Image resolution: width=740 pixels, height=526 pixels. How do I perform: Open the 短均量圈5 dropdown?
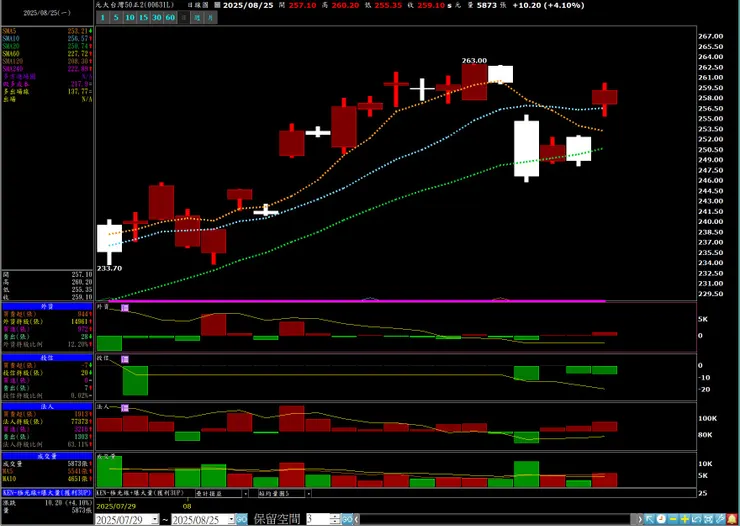click(309, 493)
